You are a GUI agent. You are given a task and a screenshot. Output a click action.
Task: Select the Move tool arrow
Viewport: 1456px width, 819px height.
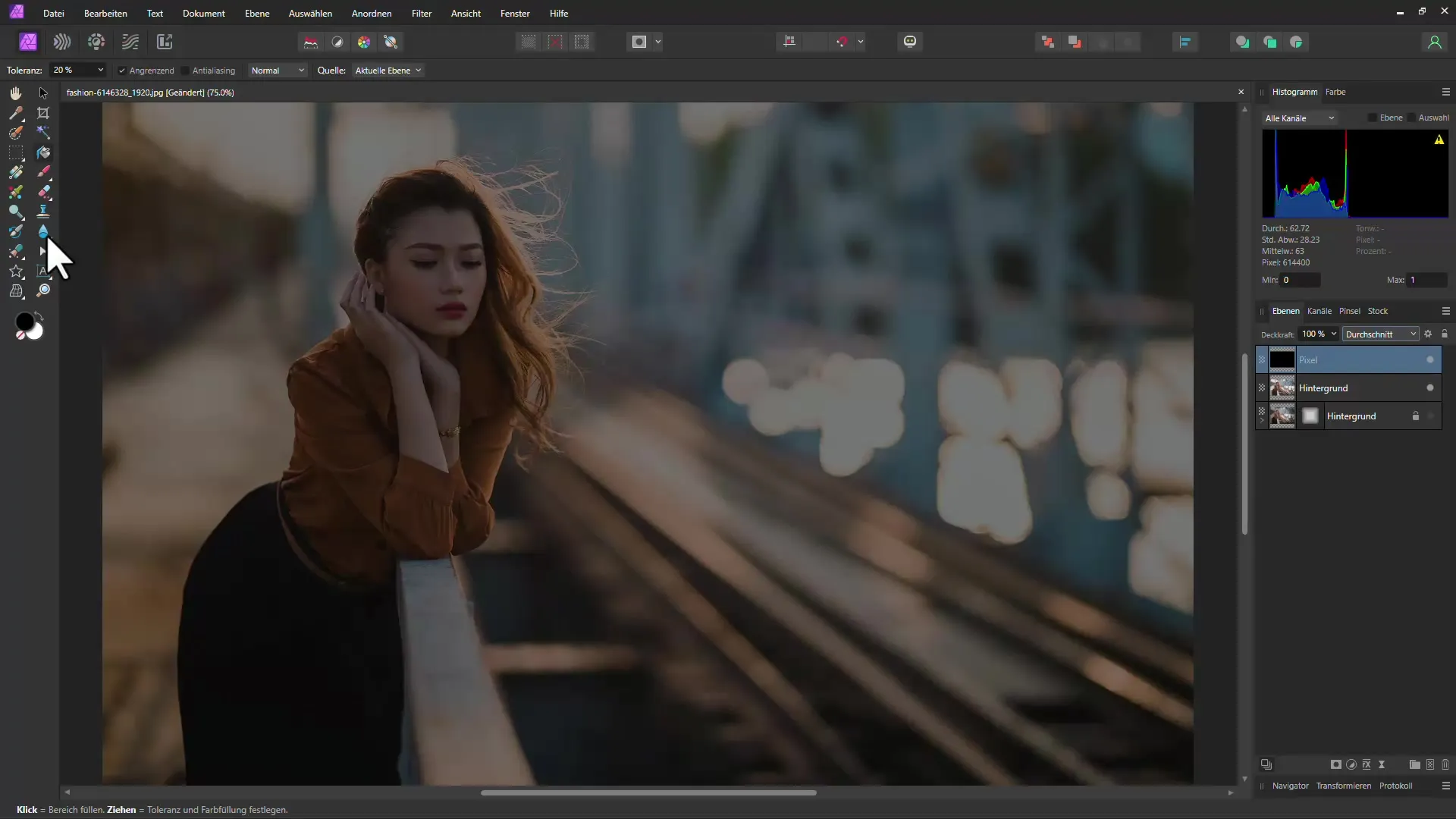[43, 93]
